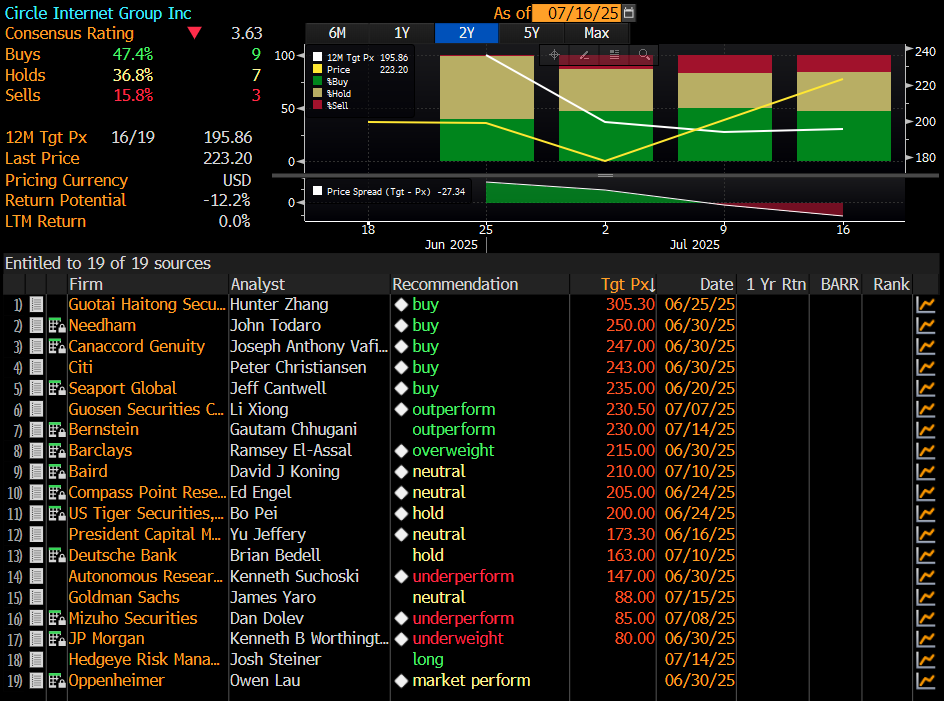Viewport: 944px width, 701px height.
Task: Click the diamond marker beside Autonomous underperform
Action: tap(402, 576)
